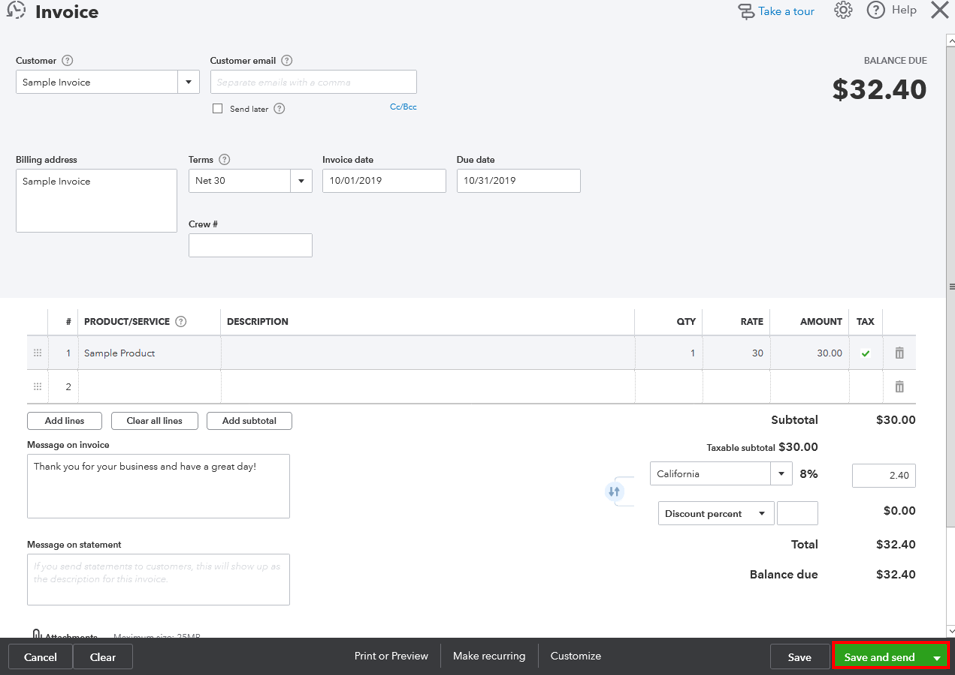
Task: Delete line 2 using the trash icon
Action: tap(898, 386)
